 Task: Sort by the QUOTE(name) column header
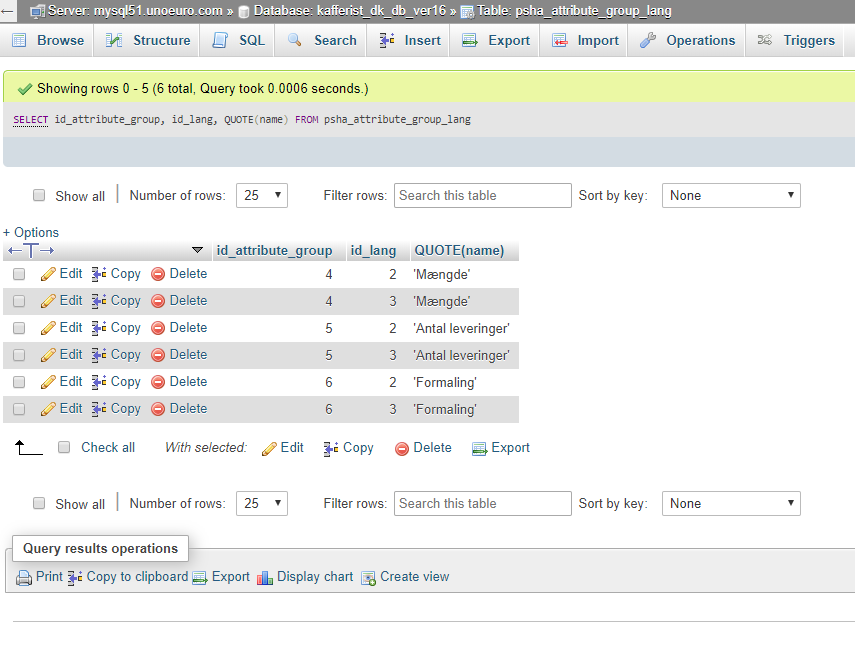[459, 251]
